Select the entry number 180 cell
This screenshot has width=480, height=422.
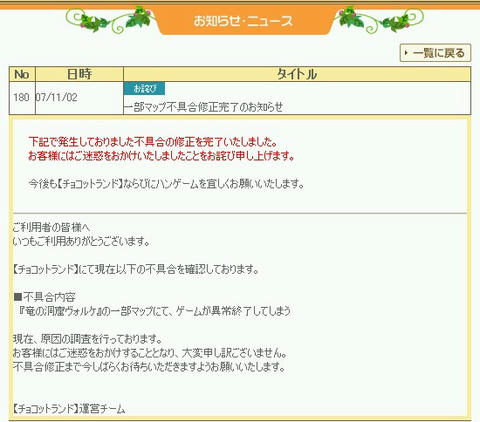22,98
